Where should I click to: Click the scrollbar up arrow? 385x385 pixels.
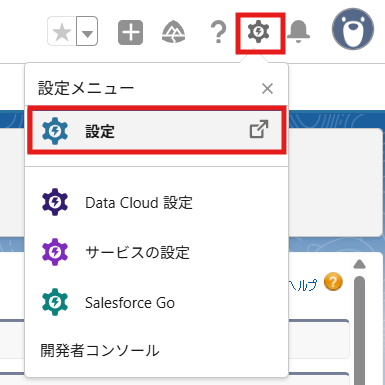(x=359, y=264)
